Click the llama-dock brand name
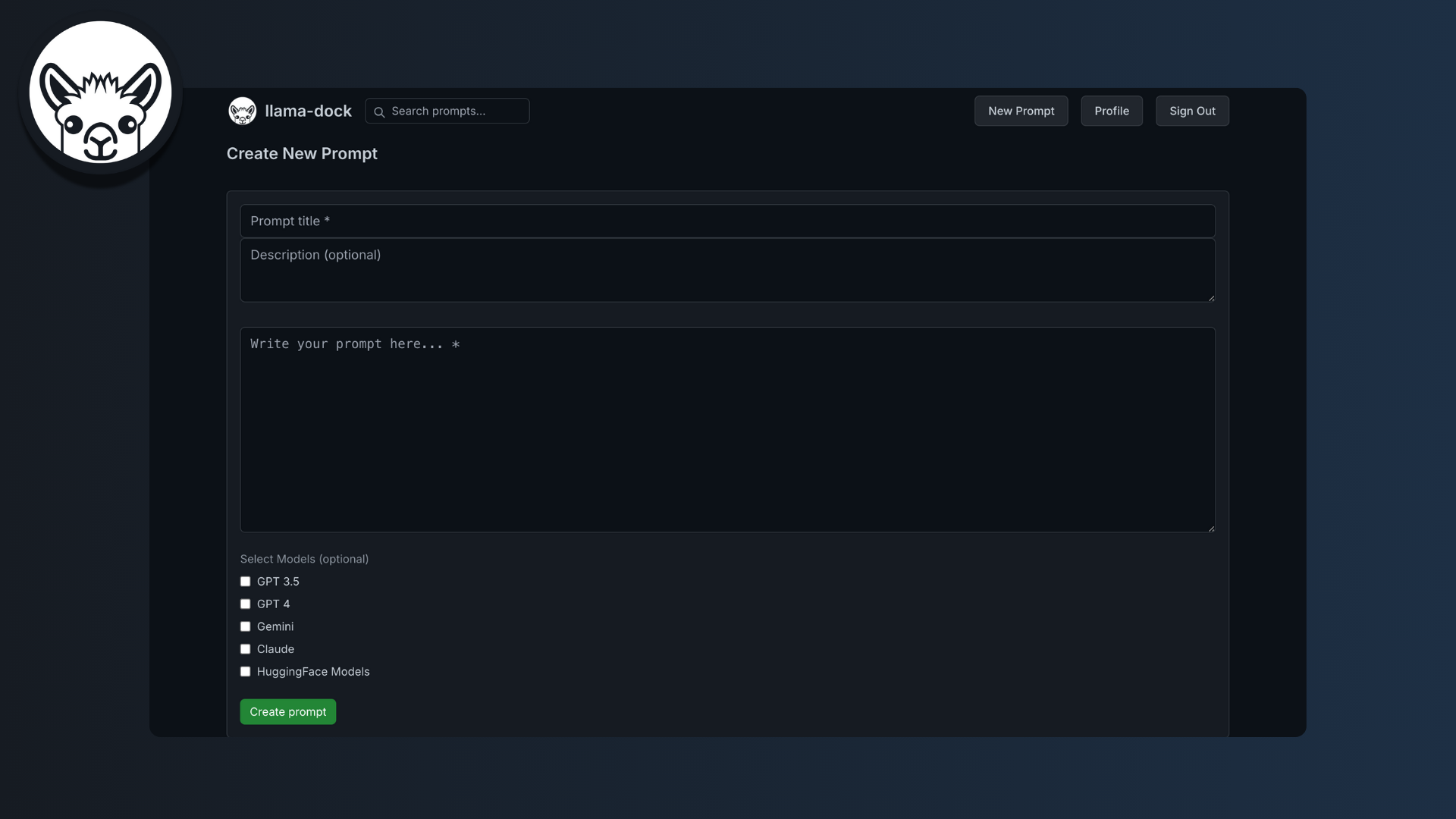This screenshot has width=1456, height=819. pyautogui.click(x=308, y=111)
